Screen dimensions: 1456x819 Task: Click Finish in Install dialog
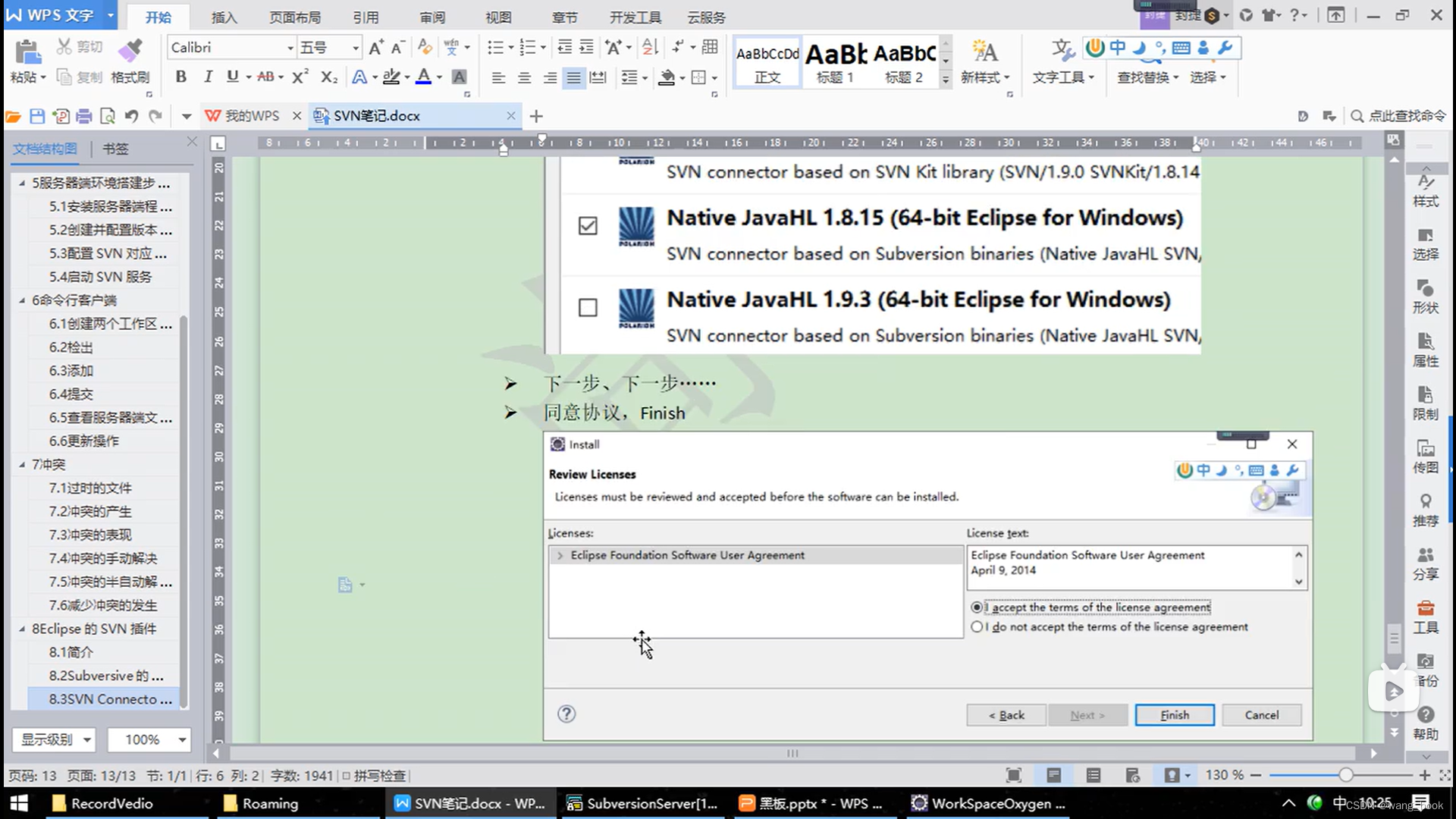[1175, 715]
